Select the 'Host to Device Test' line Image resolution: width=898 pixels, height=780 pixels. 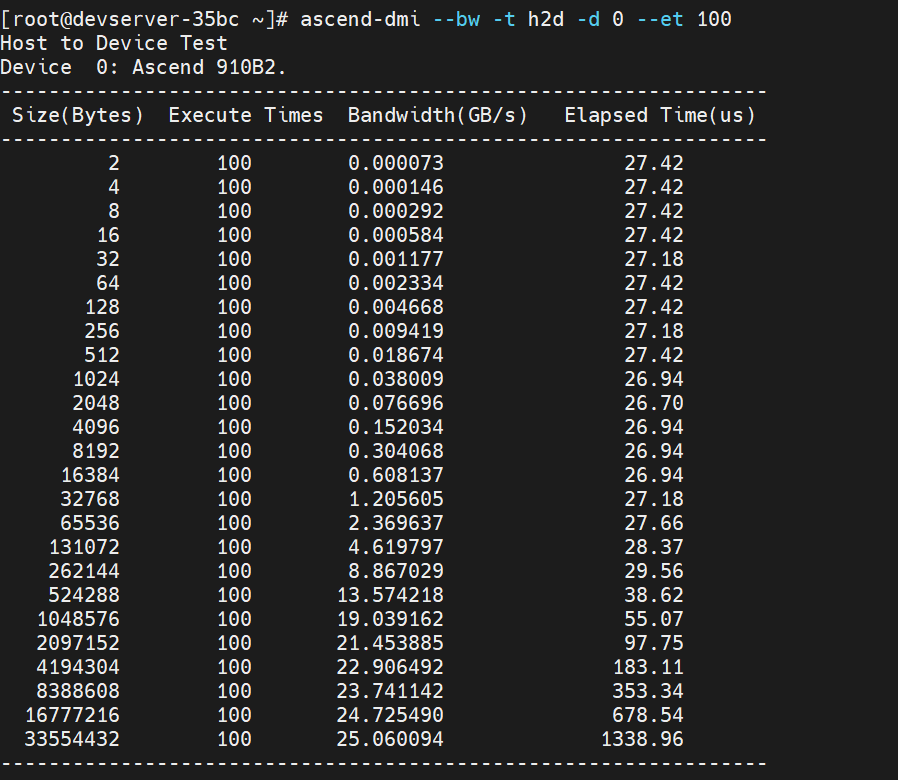[114, 44]
